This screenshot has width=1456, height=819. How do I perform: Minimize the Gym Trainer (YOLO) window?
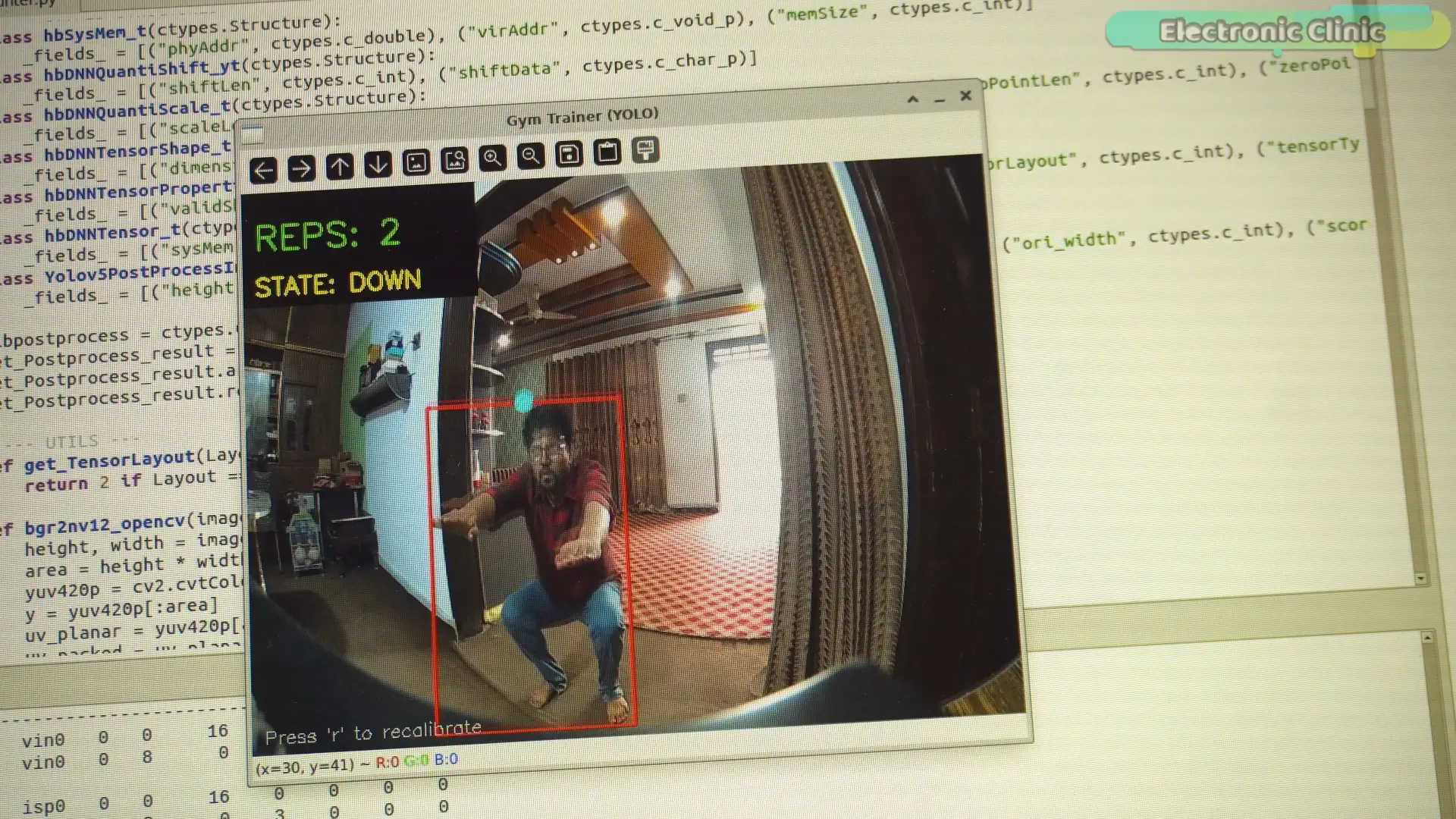click(940, 99)
